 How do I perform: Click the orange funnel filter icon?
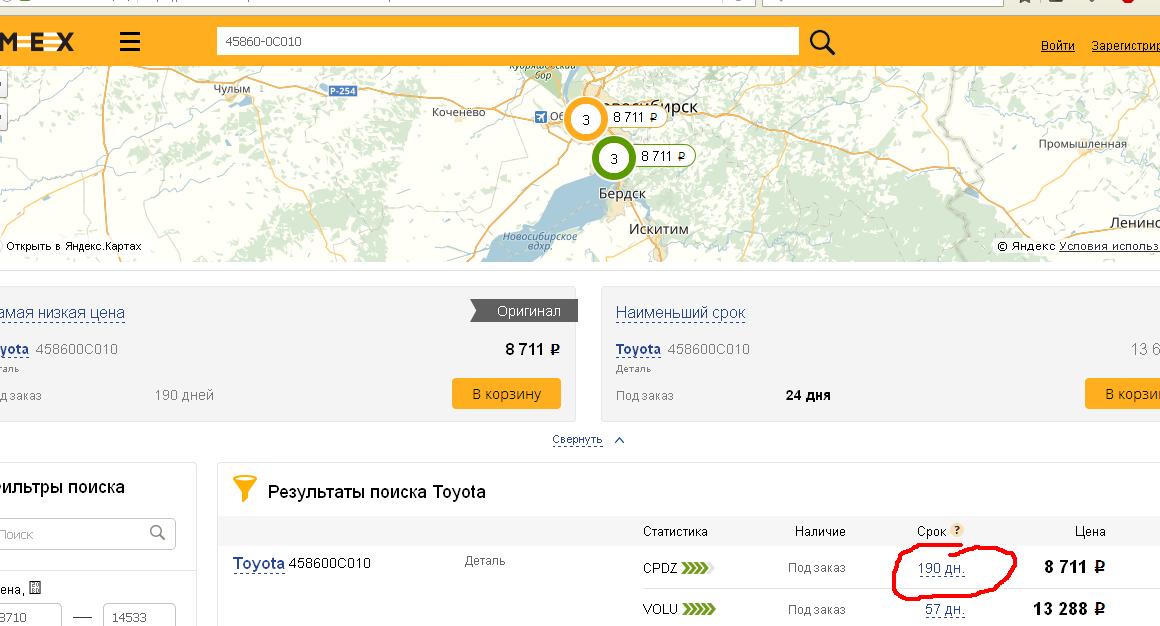coord(244,489)
